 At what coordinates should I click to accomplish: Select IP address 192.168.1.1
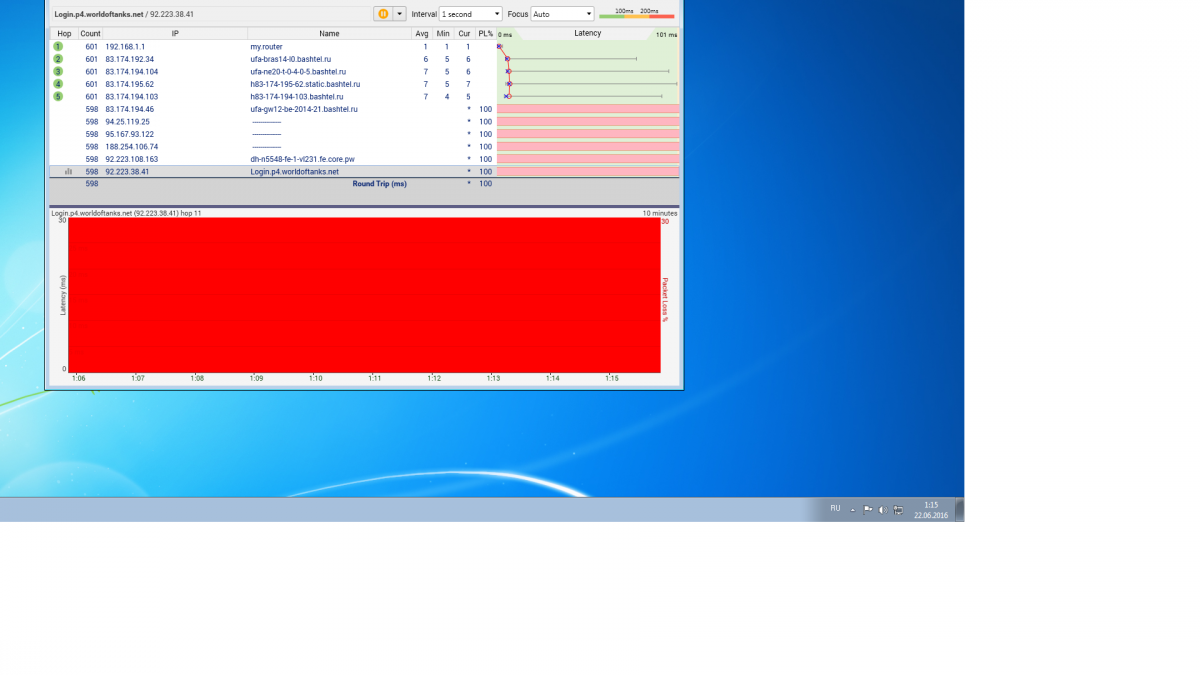tap(125, 47)
